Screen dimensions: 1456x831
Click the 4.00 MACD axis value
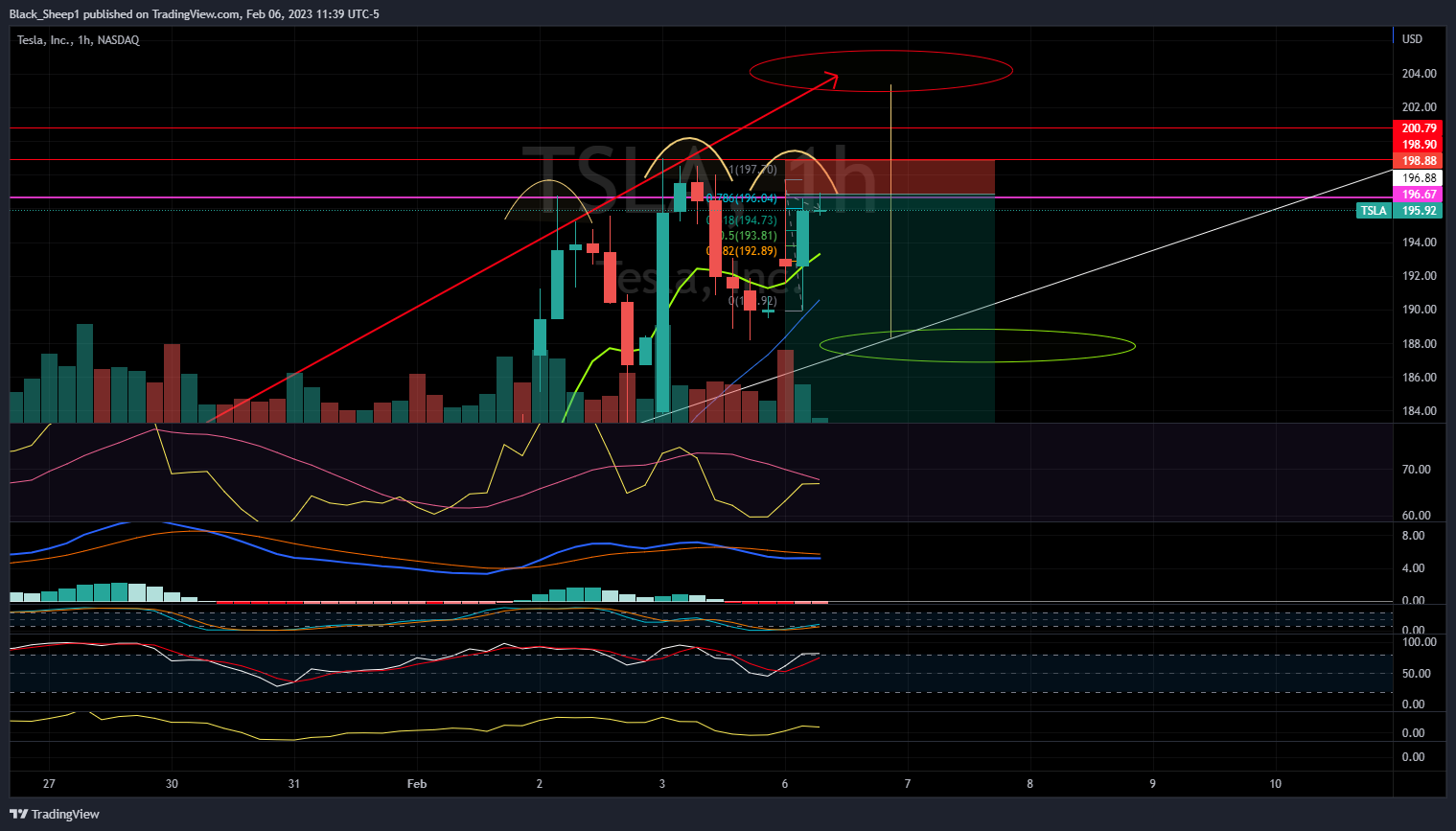click(x=1413, y=568)
